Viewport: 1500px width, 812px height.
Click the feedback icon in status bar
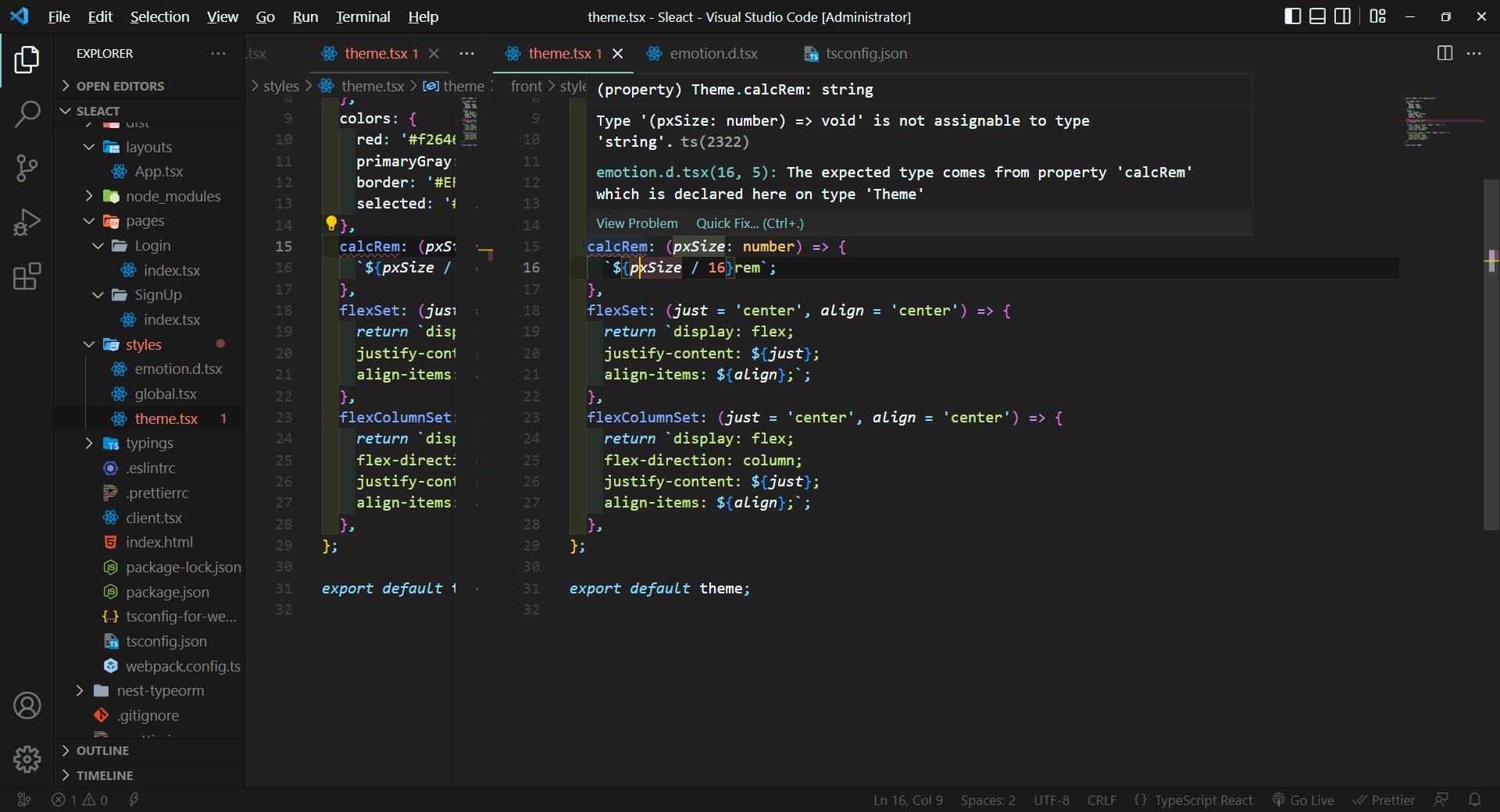click(x=1441, y=800)
